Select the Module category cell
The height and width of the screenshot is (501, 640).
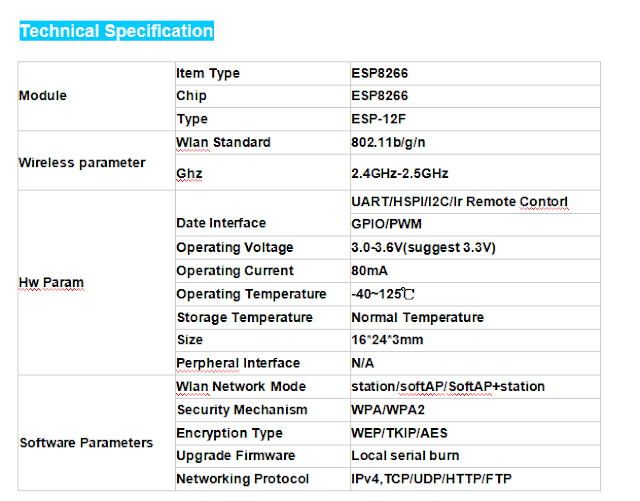tap(97, 96)
